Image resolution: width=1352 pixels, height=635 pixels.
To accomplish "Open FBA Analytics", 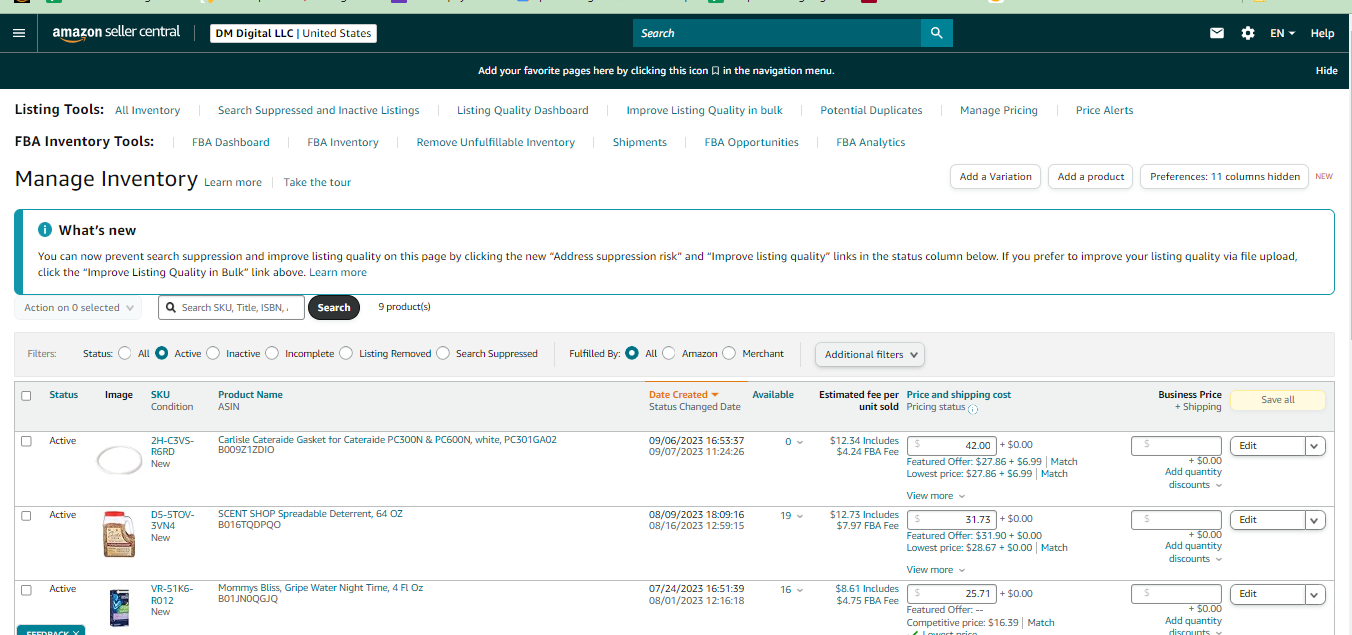I will click(871, 142).
